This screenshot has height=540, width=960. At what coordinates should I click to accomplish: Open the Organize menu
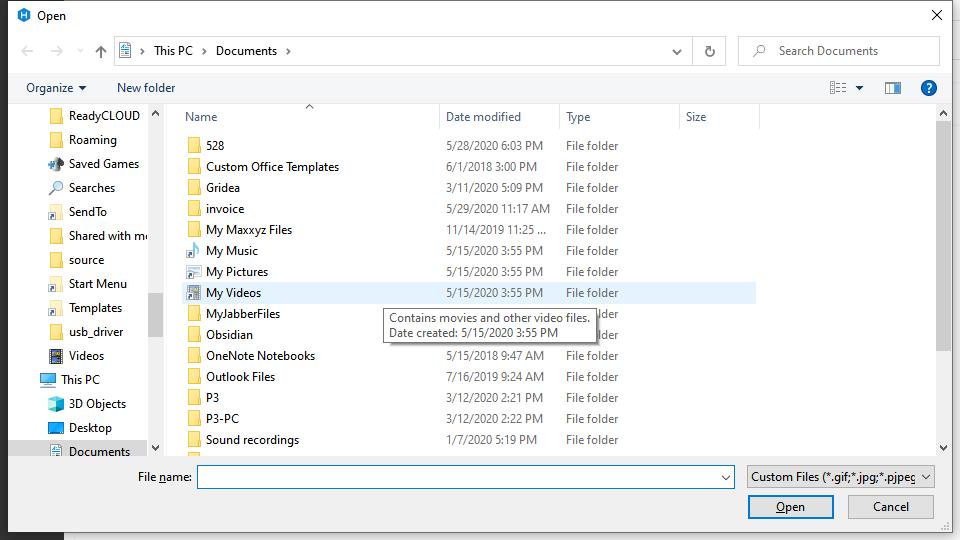tap(56, 88)
